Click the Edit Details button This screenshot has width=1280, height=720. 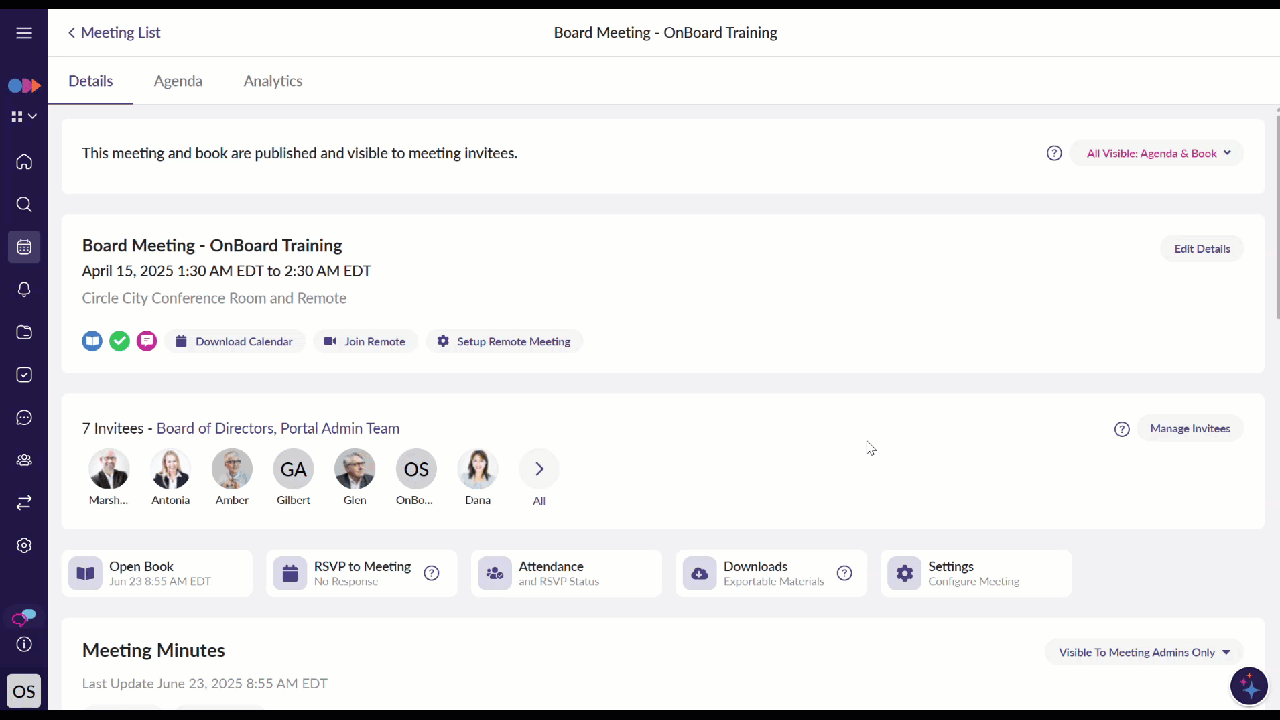pyautogui.click(x=1201, y=249)
